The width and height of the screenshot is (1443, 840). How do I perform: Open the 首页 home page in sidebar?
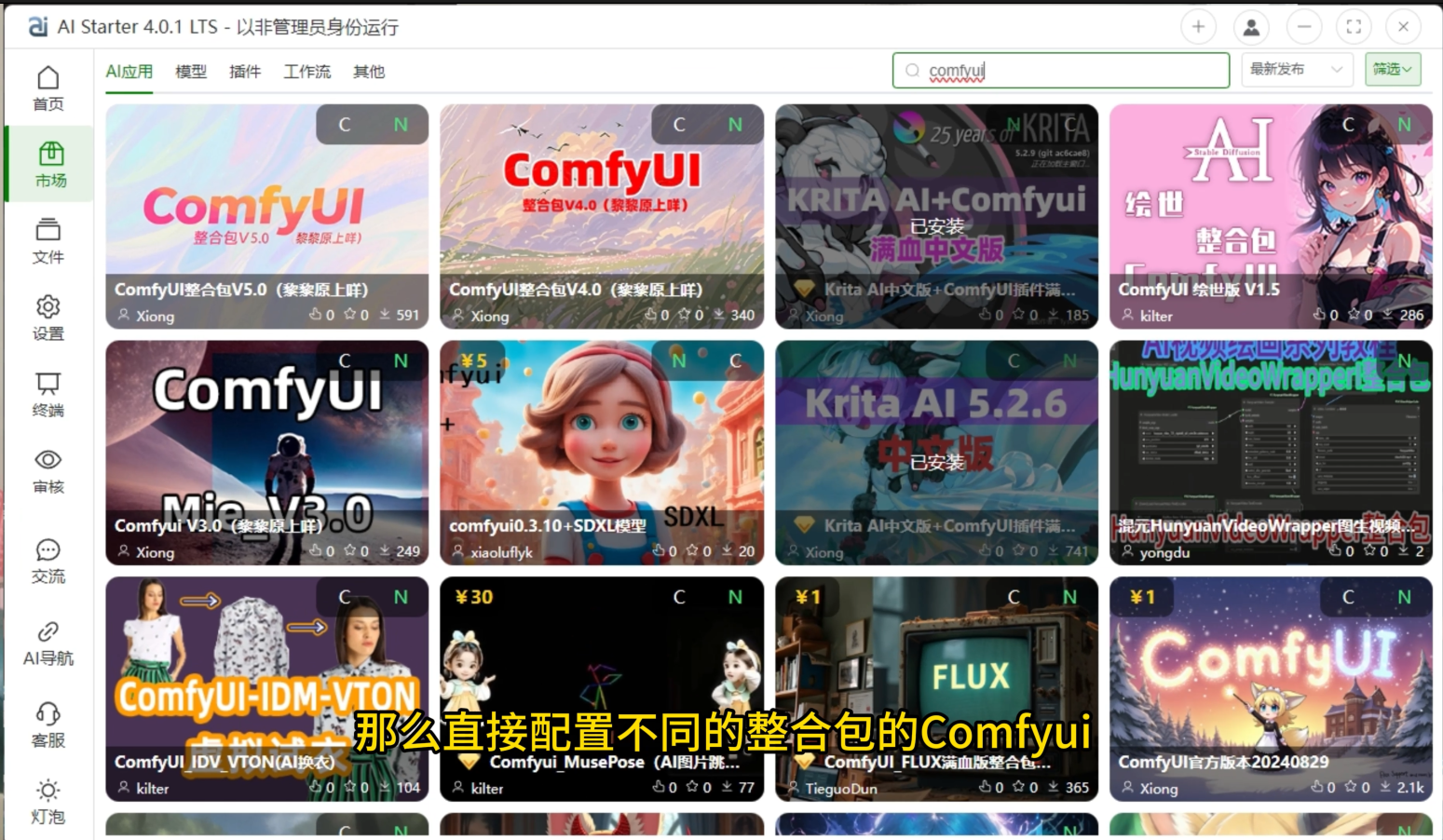click(48, 88)
